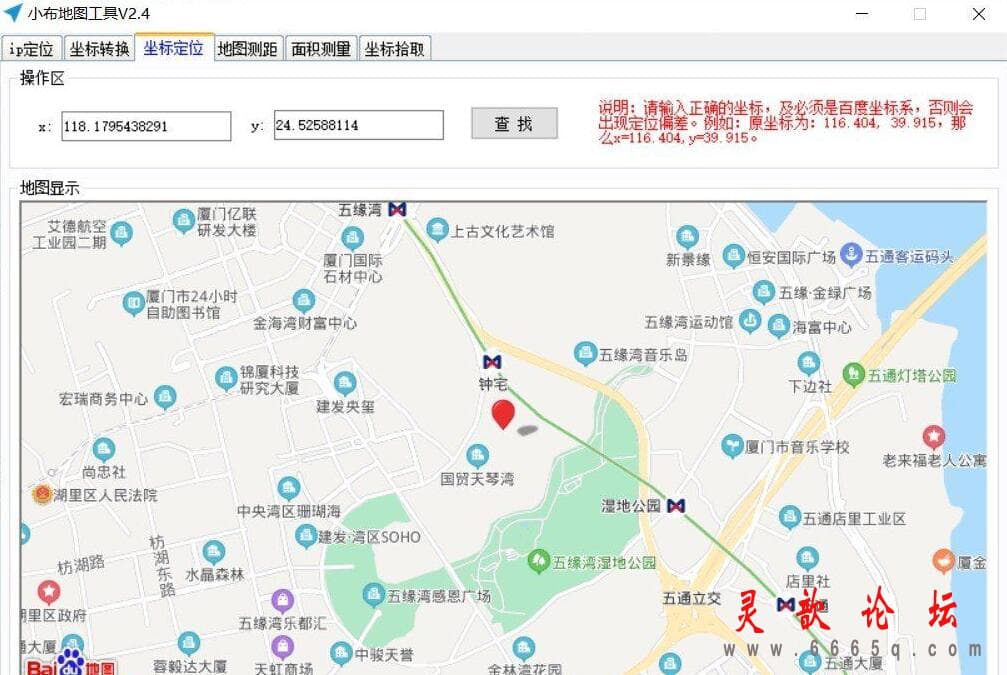
Task: Select the 坐标定位 tab
Action: coord(174,48)
